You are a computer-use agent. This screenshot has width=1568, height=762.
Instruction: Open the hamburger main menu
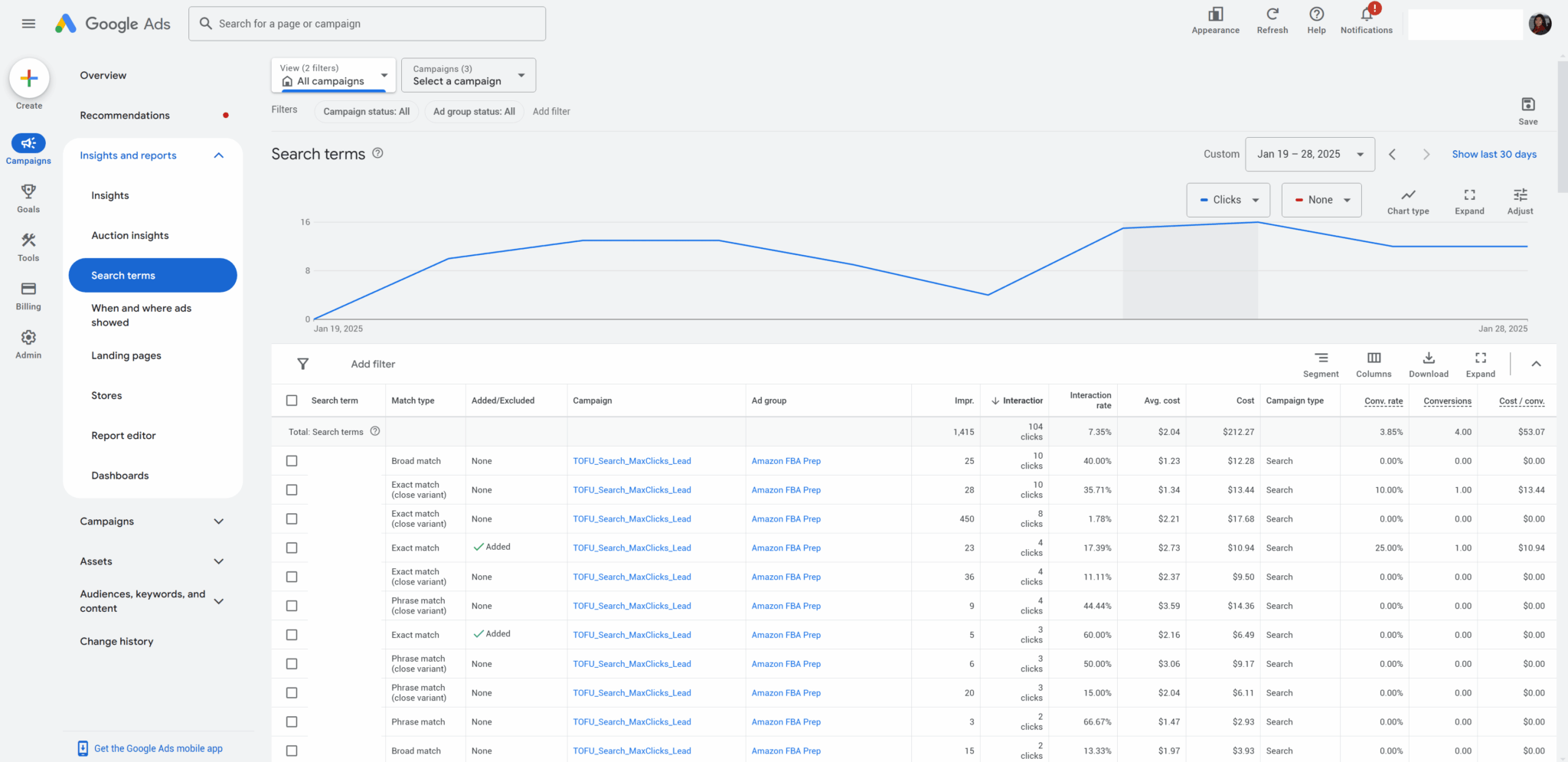(x=28, y=24)
